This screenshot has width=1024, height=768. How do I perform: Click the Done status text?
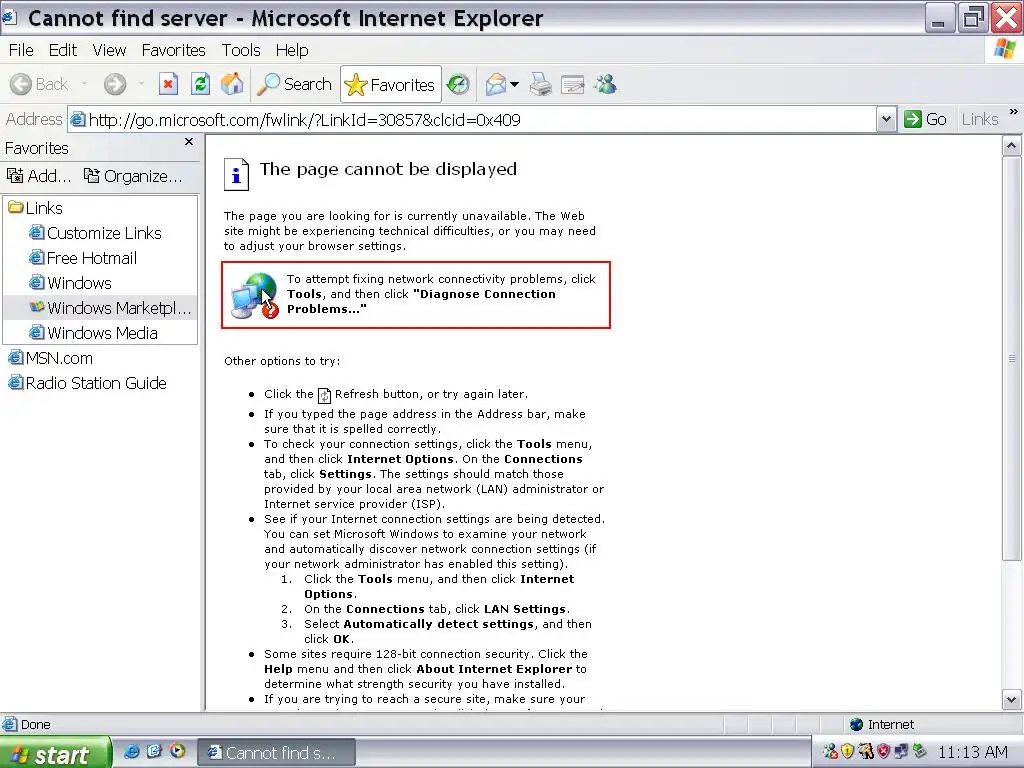point(35,724)
